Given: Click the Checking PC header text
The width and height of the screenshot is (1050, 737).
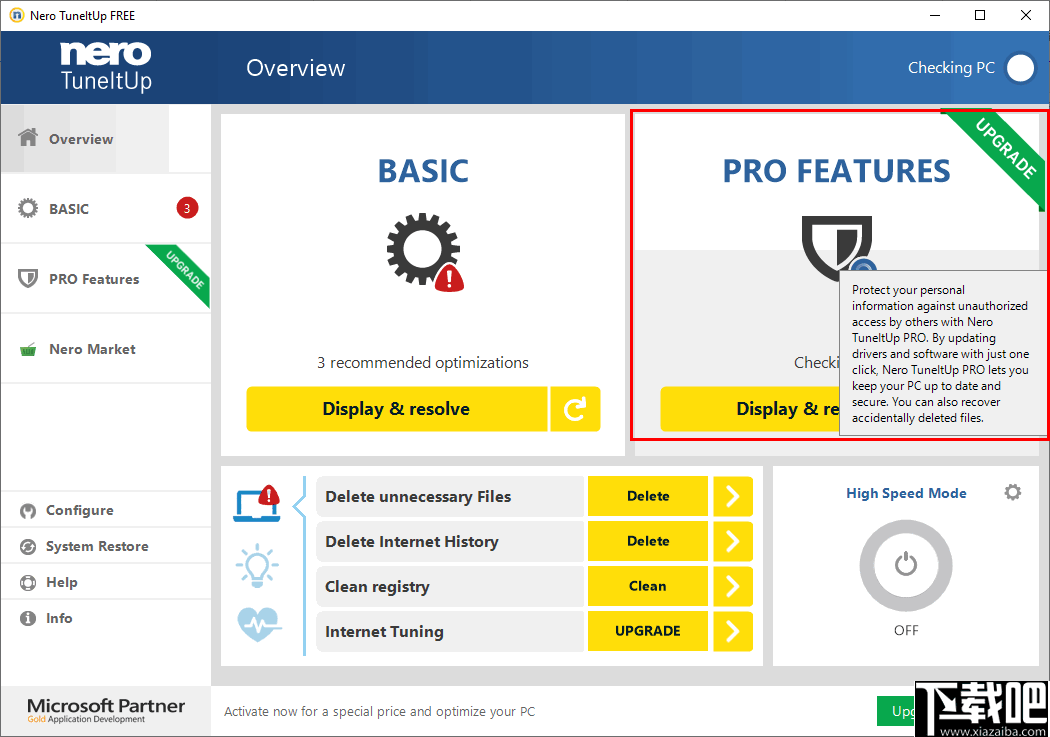Looking at the screenshot, I should coord(951,68).
